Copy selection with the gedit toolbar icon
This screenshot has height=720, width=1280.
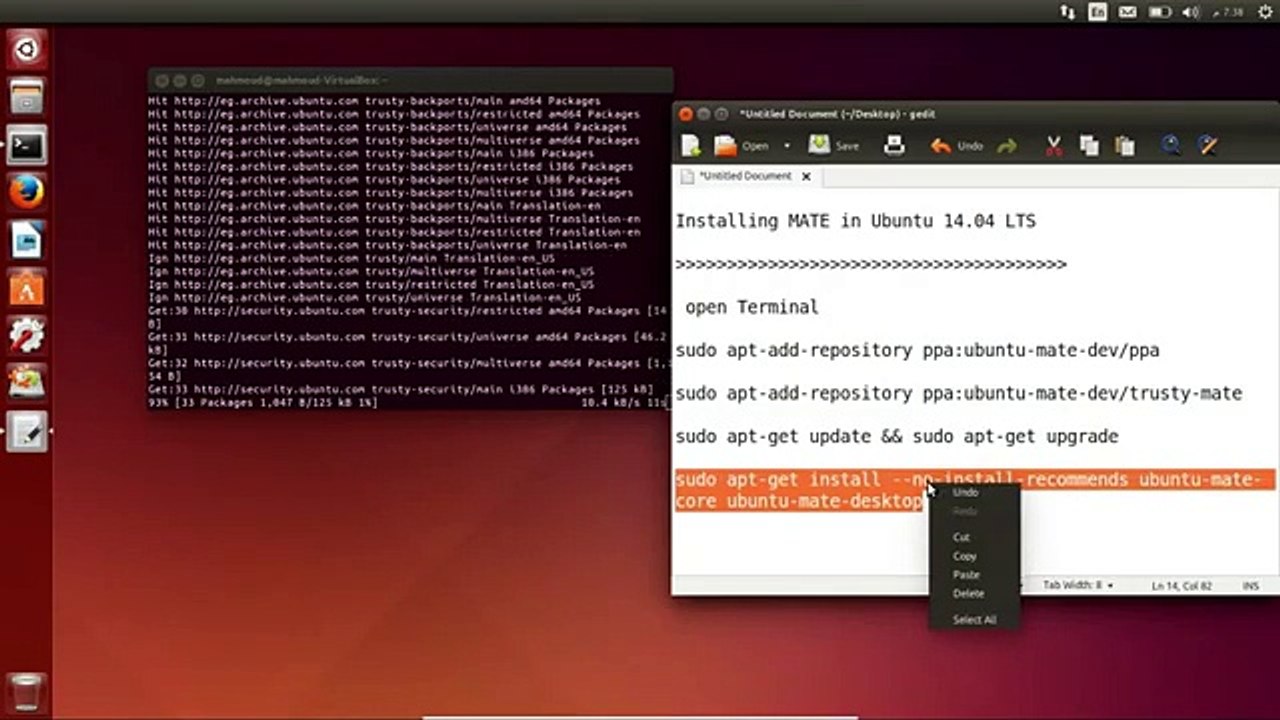point(1089,146)
